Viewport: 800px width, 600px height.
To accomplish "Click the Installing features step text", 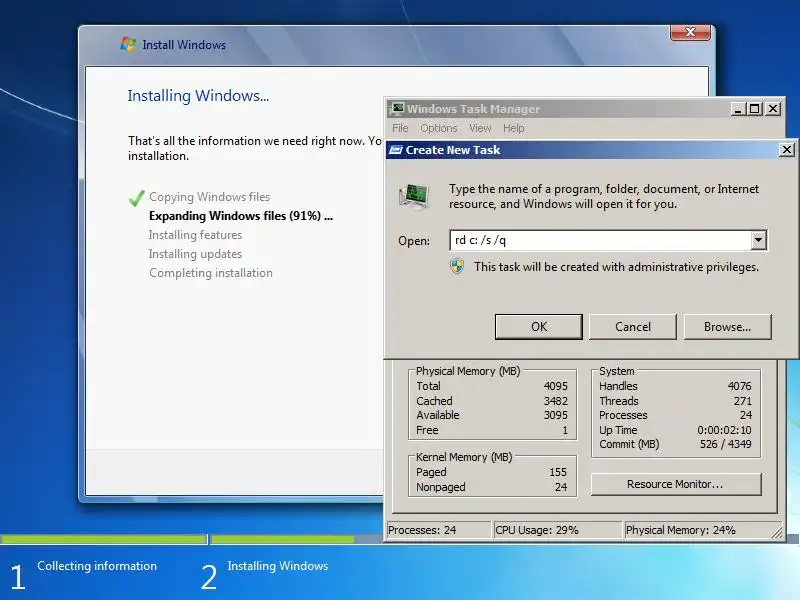I will pyautogui.click(x=195, y=235).
